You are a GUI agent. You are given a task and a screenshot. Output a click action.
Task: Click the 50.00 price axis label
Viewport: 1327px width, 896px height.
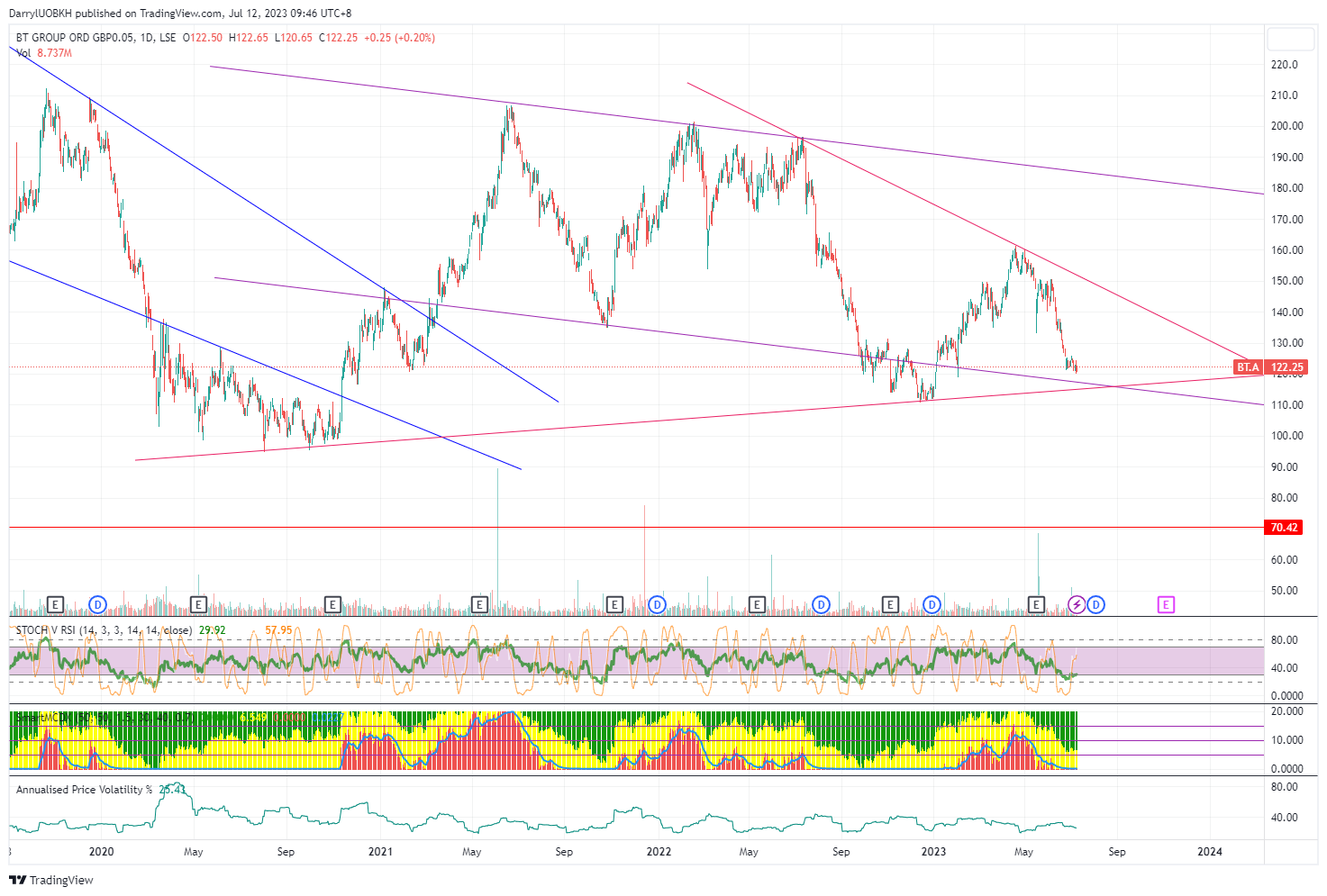pos(1284,591)
